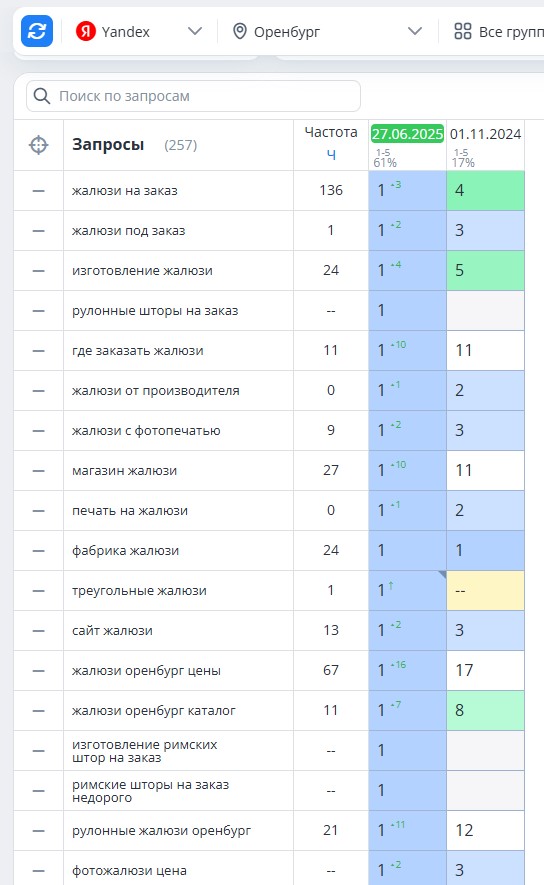Open query жалюзи оренбург цены
Image resolution: width=544 pixels, height=885 pixels.
pos(146,671)
